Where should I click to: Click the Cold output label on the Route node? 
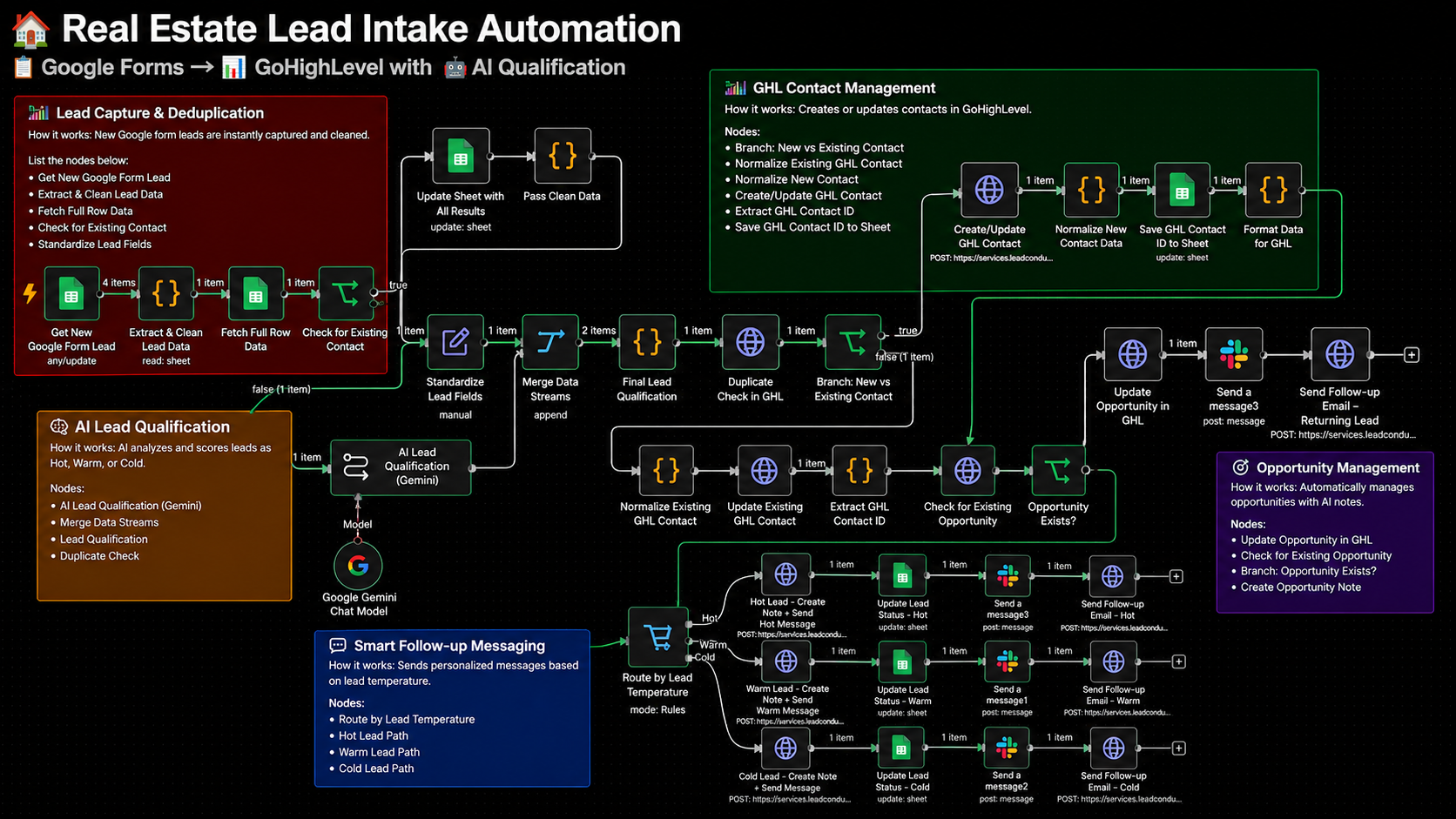(705, 657)
